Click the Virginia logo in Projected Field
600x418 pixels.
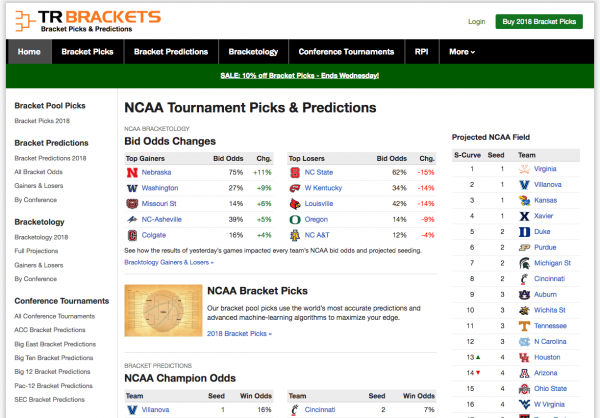click(x=524, y=169)
